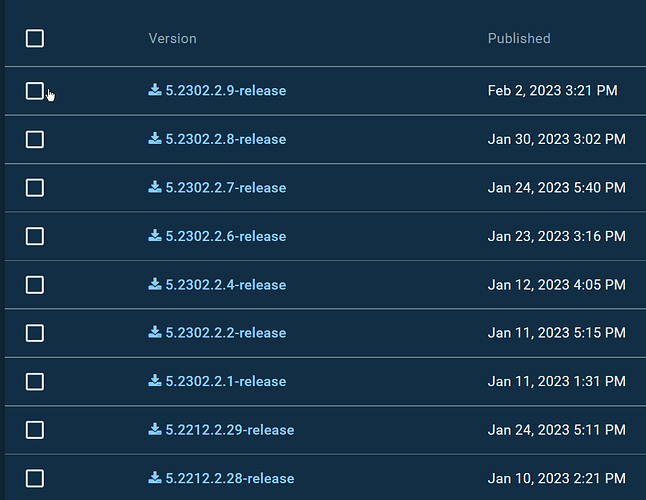Toggle the select-all checkbox in header
Image resolution: width=646 pixels, height=500 pixels.
[35, 38]
